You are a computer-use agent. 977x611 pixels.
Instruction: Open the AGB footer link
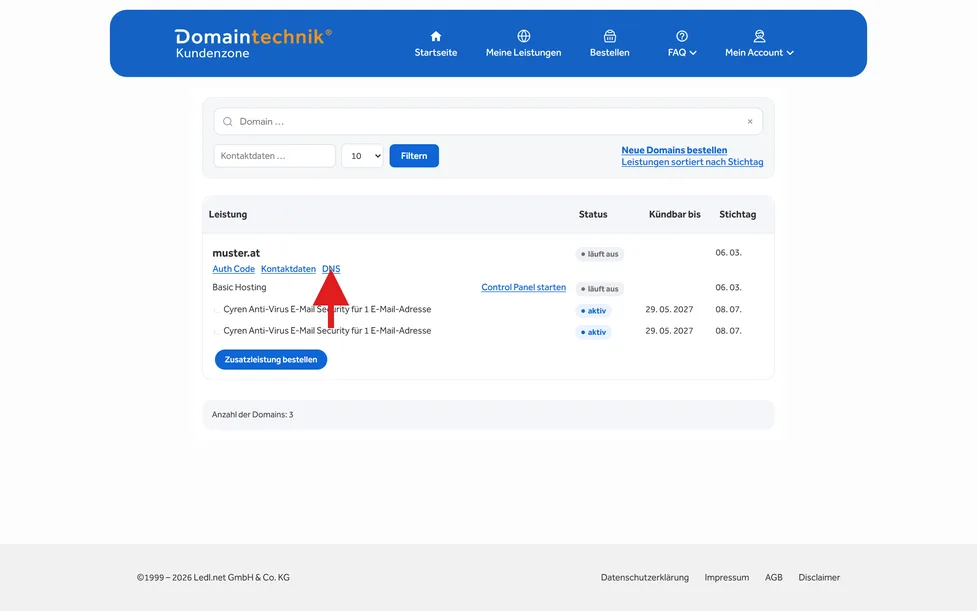[x=774, y=577]
